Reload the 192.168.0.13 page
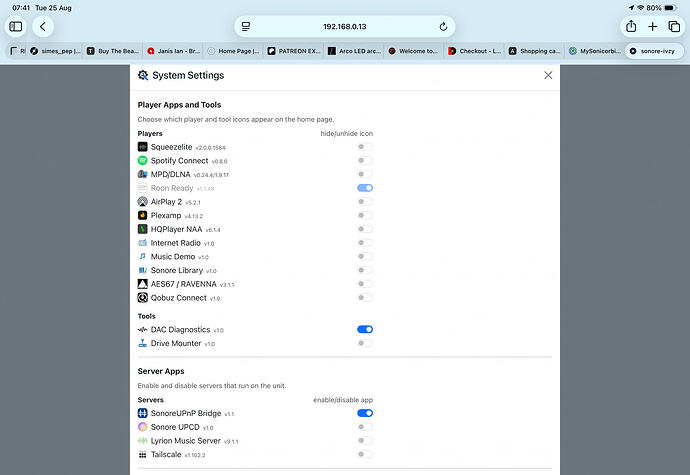 [443, 26]
